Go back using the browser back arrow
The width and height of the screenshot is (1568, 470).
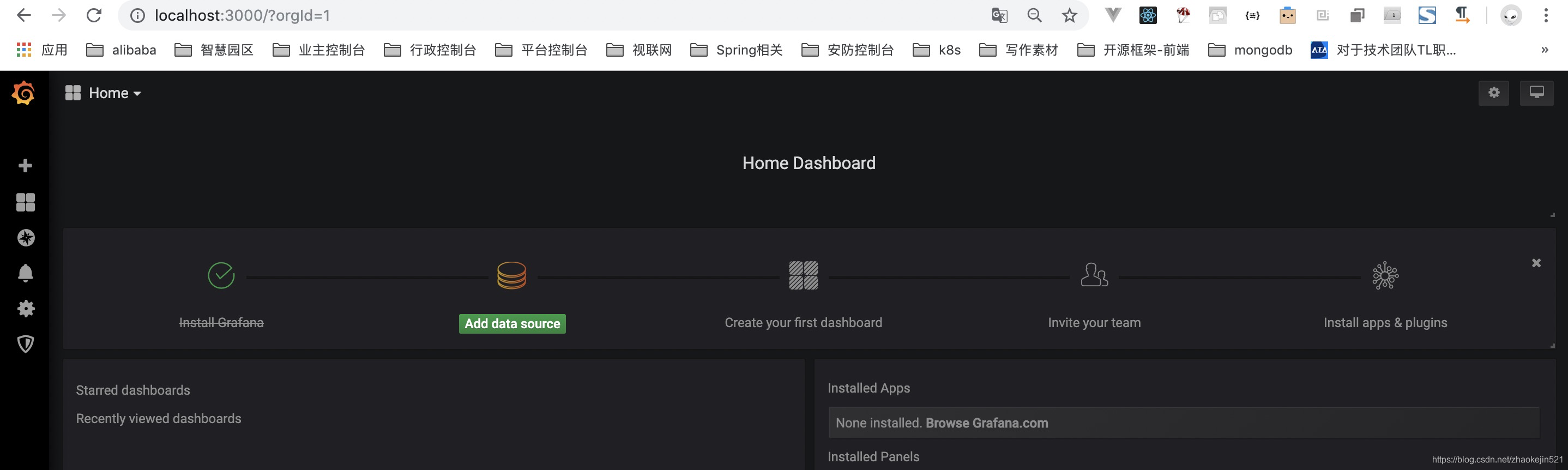[24, 15]
